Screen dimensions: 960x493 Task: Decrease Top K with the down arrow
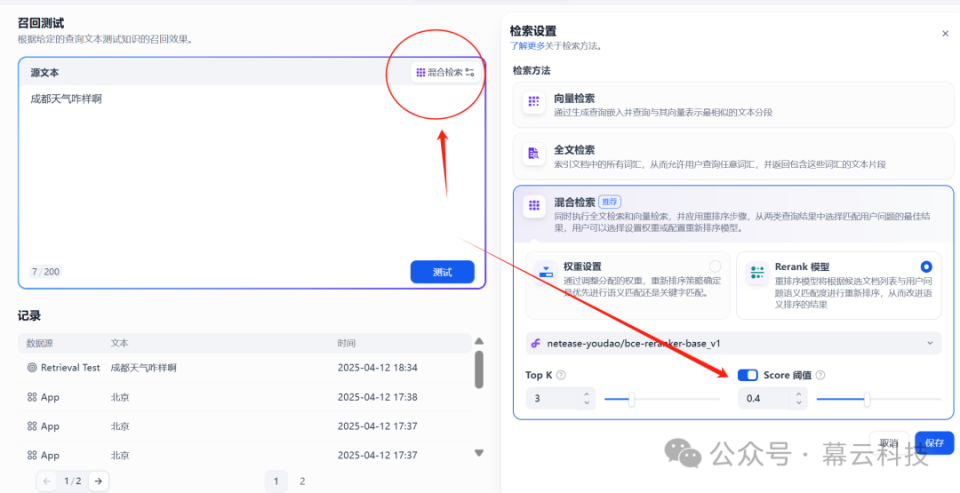pyautogui.click(x=587, y=403)
